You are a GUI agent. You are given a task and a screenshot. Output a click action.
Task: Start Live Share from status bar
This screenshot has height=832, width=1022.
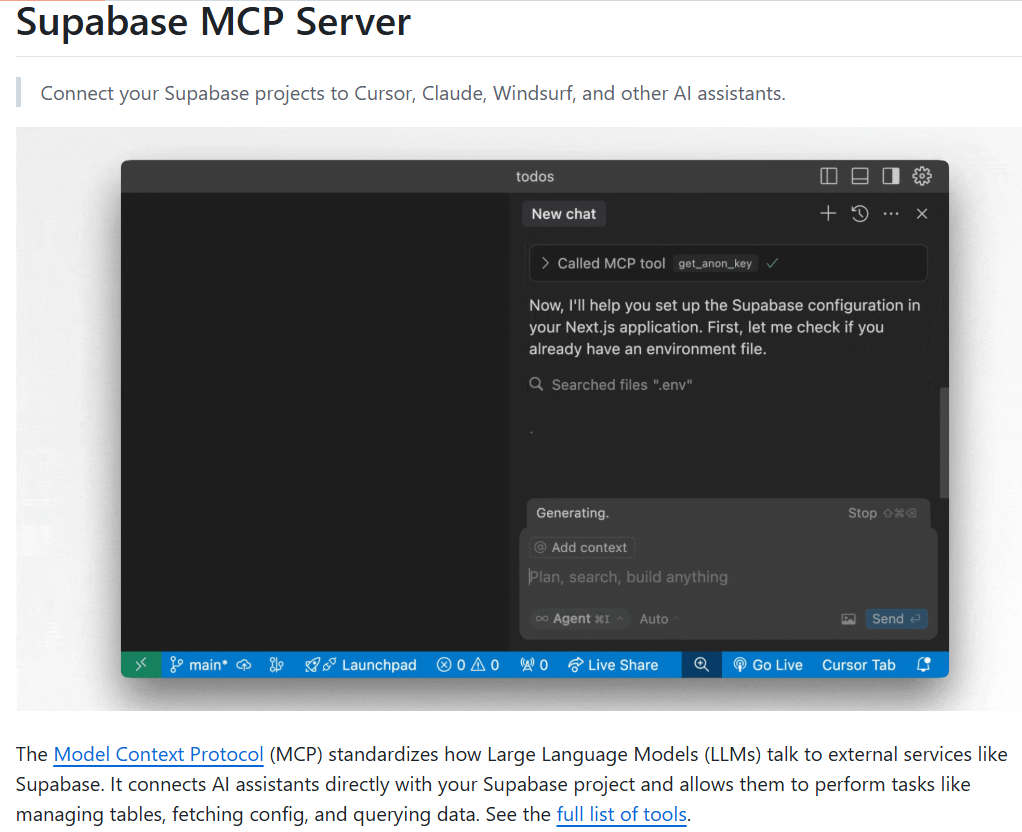click(x=613, y=664)
